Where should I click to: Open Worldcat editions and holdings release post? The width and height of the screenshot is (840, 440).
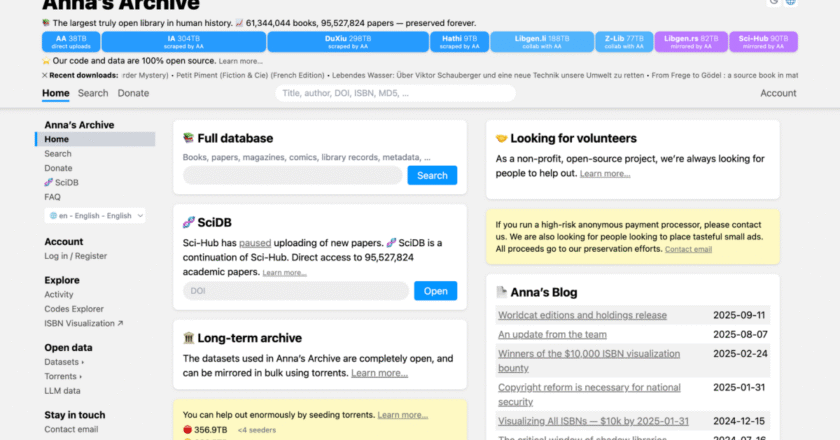coord(582,316)
